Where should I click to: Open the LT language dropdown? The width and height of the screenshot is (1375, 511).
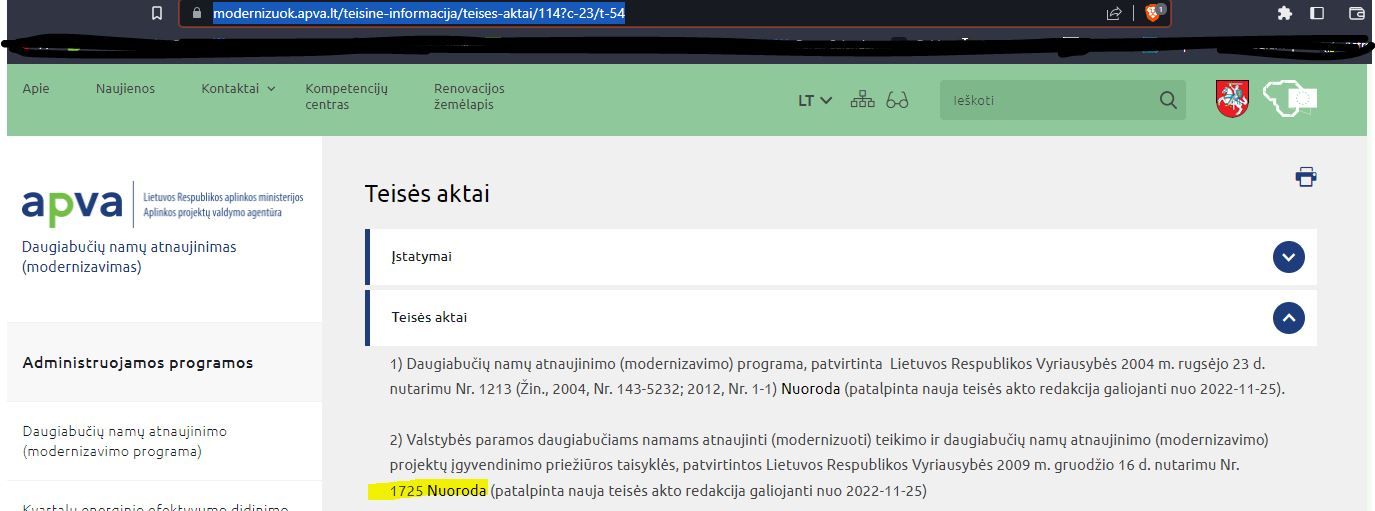tap(814, 100)
